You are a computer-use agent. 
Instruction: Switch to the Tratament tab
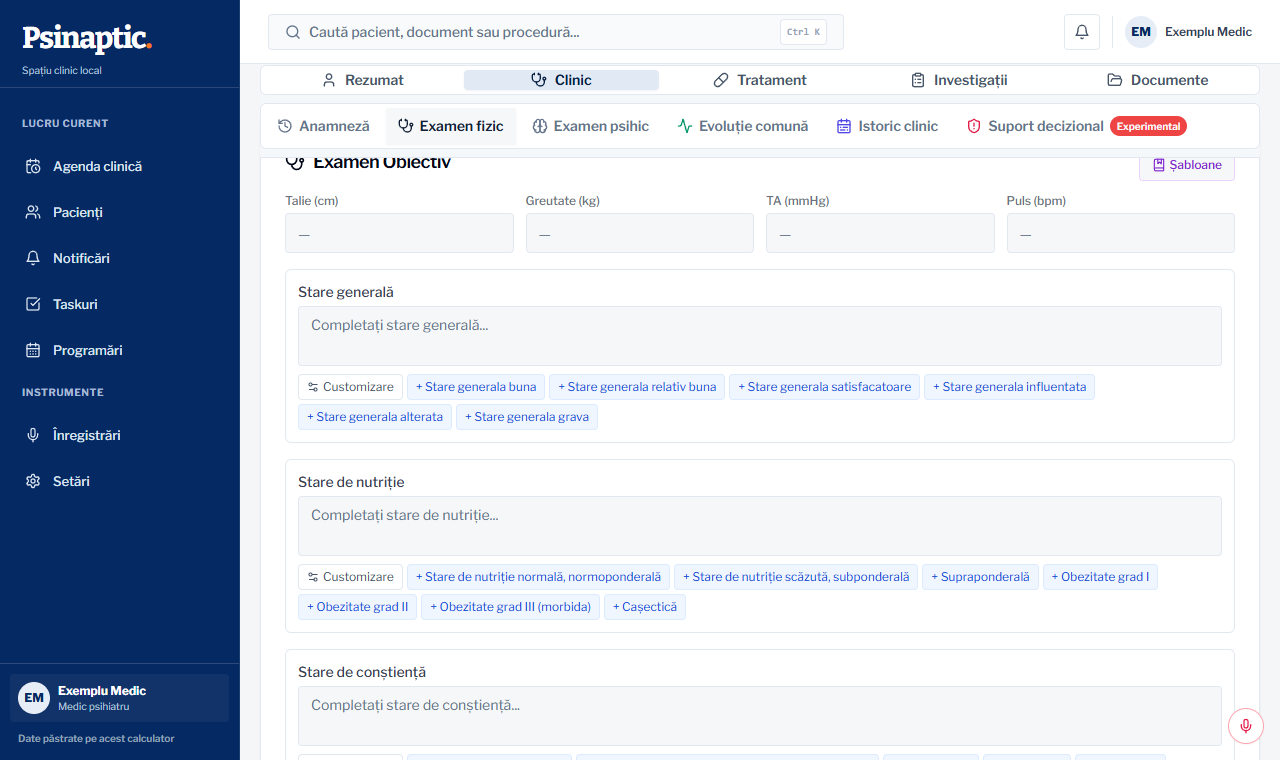(760, 80)
